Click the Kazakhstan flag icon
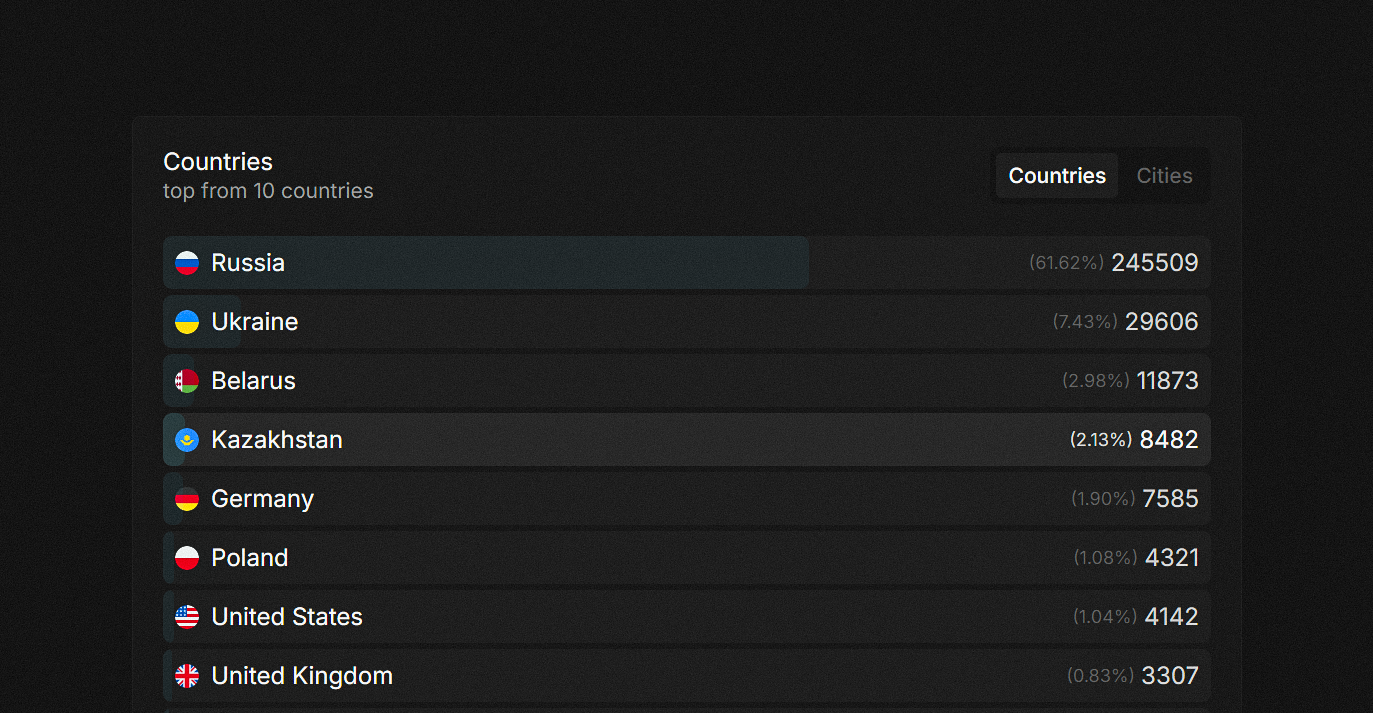 [x=187, y=440]
